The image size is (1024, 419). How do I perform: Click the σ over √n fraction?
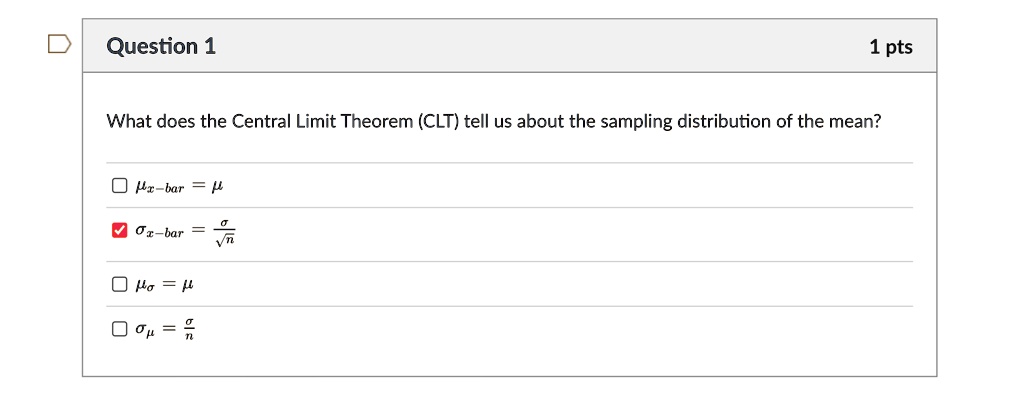pos(225,232)
